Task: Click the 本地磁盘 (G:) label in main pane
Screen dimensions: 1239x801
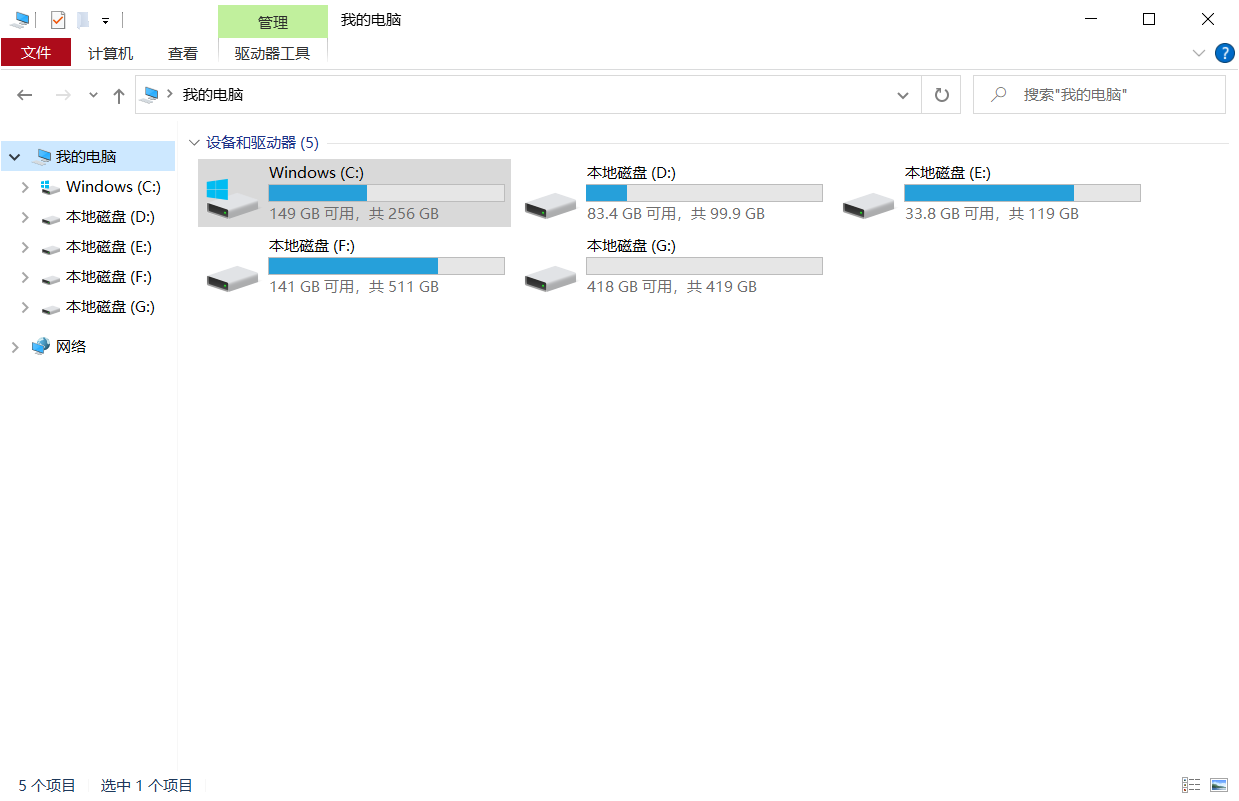Action: click(x=631, y=246)
